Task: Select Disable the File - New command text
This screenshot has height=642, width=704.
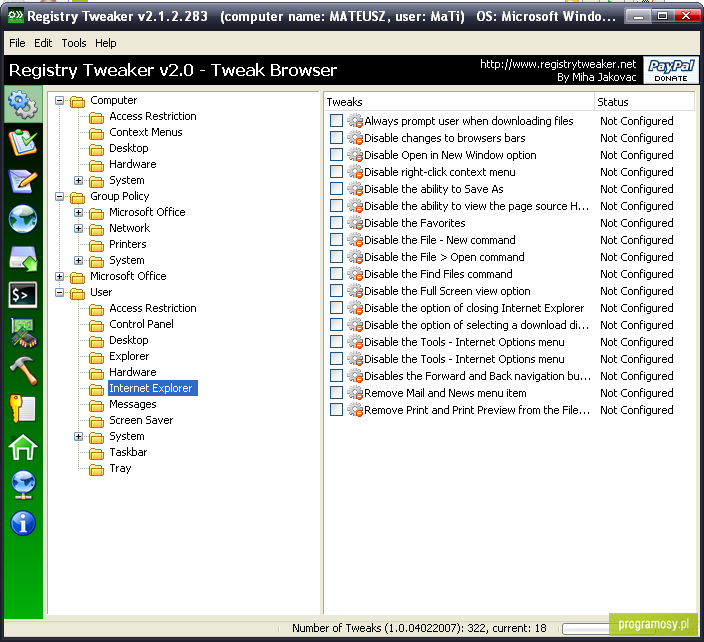Action: (440, 240)
